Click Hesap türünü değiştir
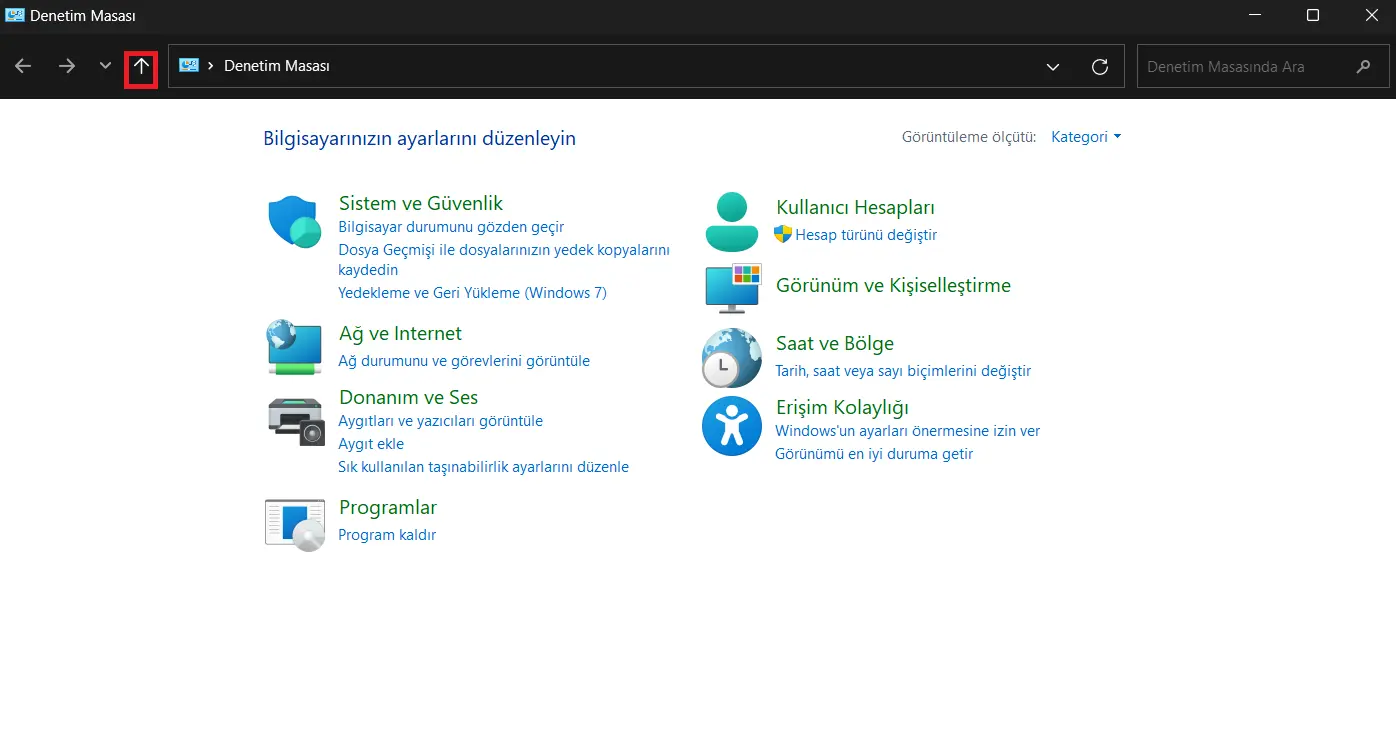Viewport: 1396px width, 734px height. (x=866, y=235)
